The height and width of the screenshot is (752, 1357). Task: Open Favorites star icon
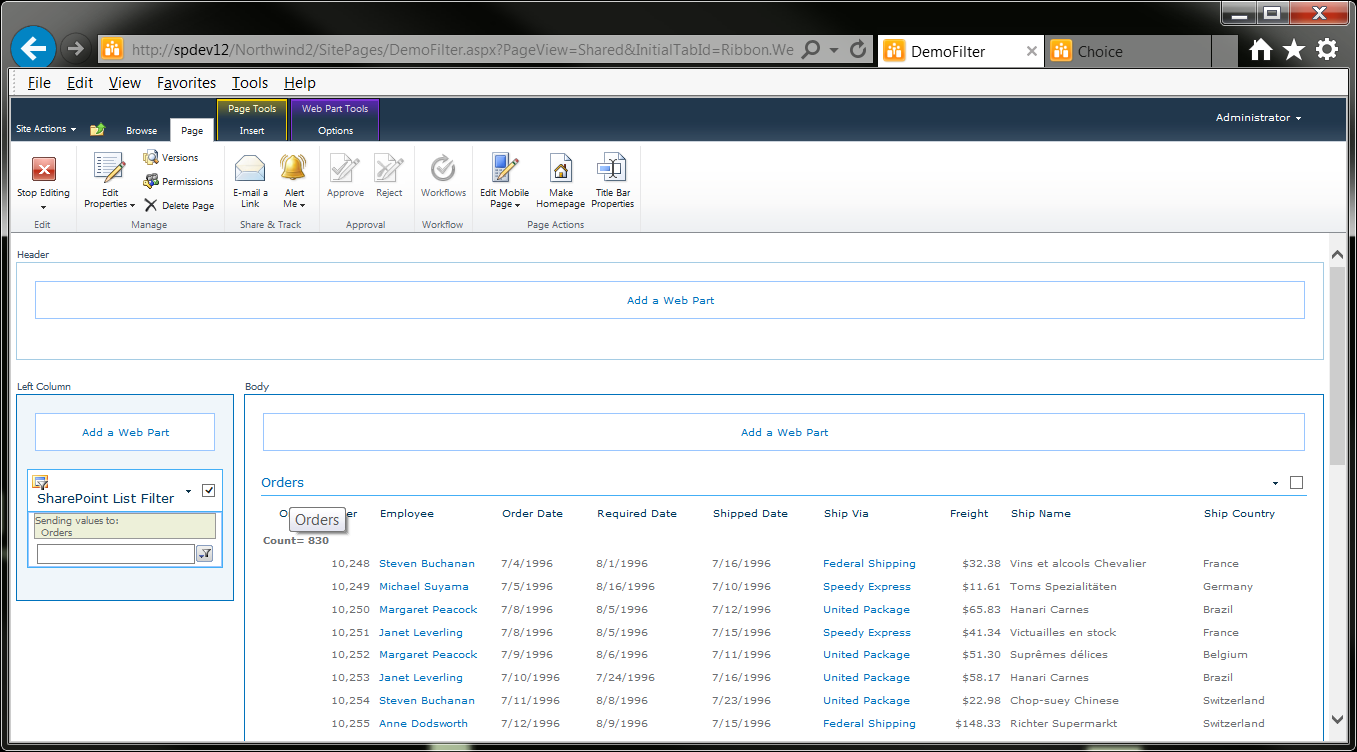pos(1294,50)
